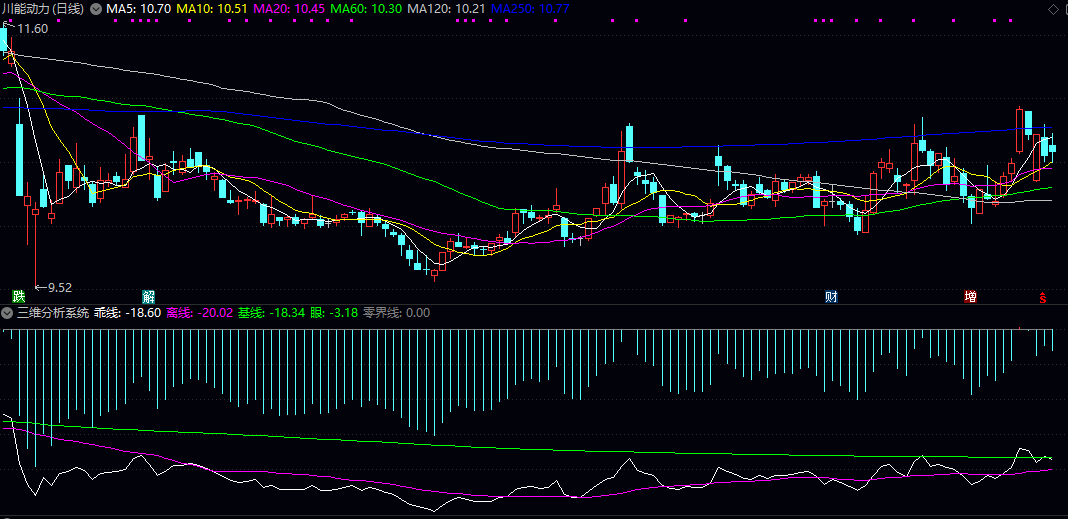Click the diamond icon in top-right corner

coord(1052,9)
